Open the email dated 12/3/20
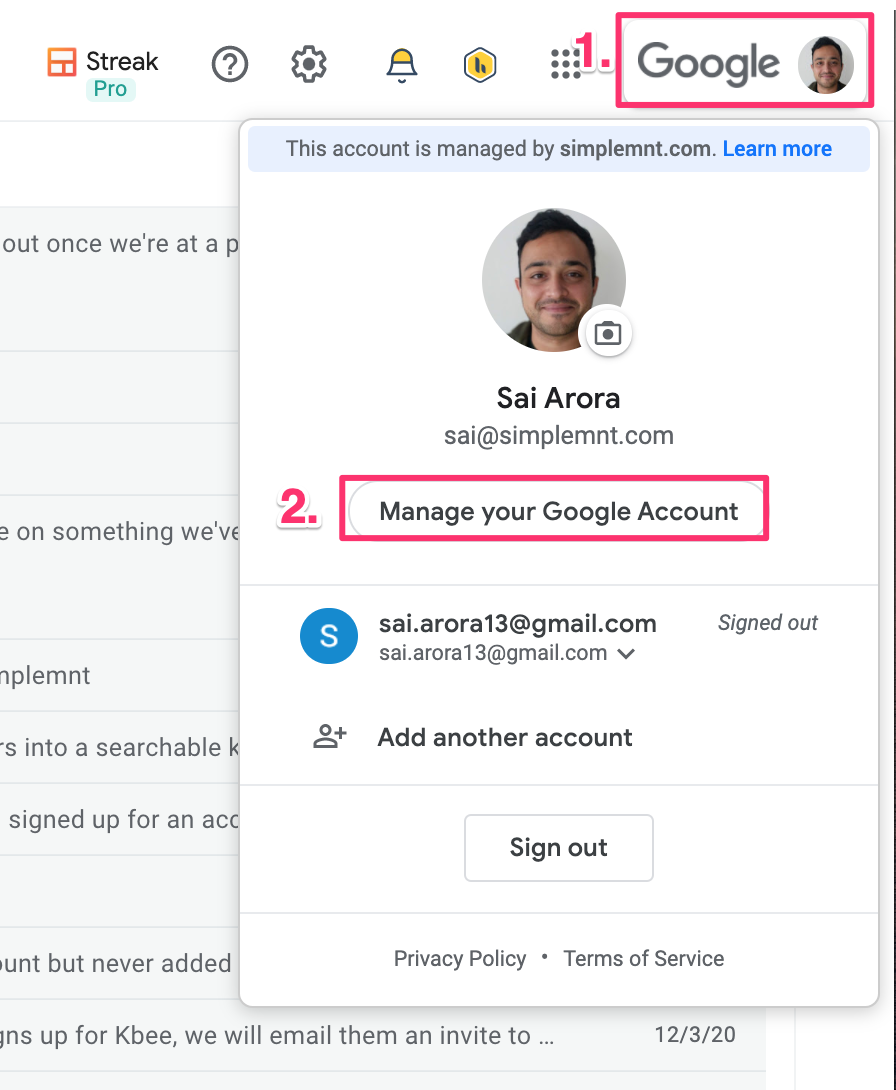 [382, 1035]
